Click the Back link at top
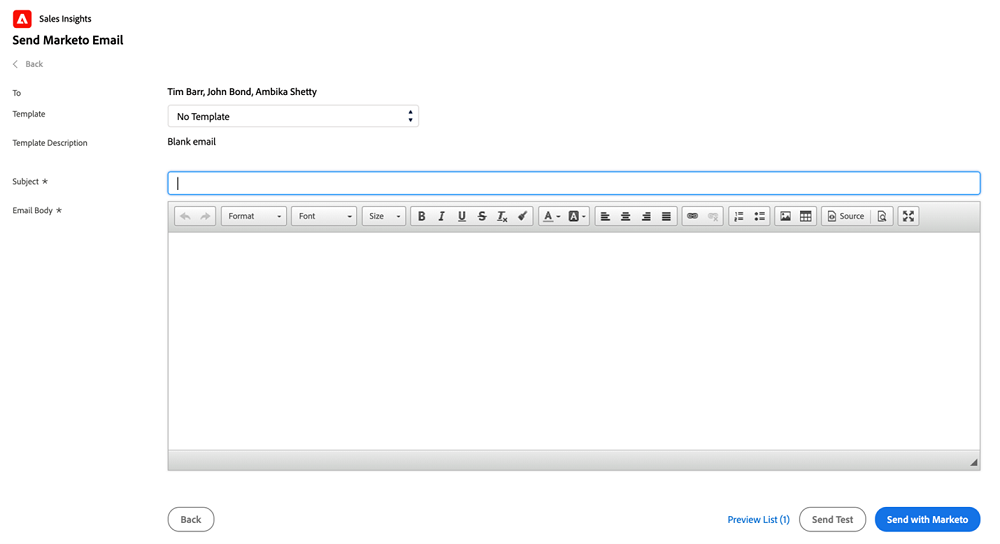This screenshot has height=544, width=1000. (x=28, y=64)
